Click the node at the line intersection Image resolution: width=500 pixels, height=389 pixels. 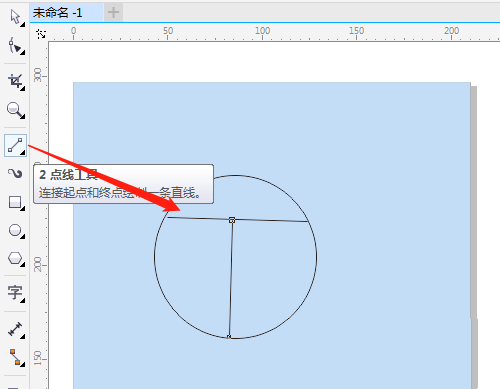pos(232,220)
